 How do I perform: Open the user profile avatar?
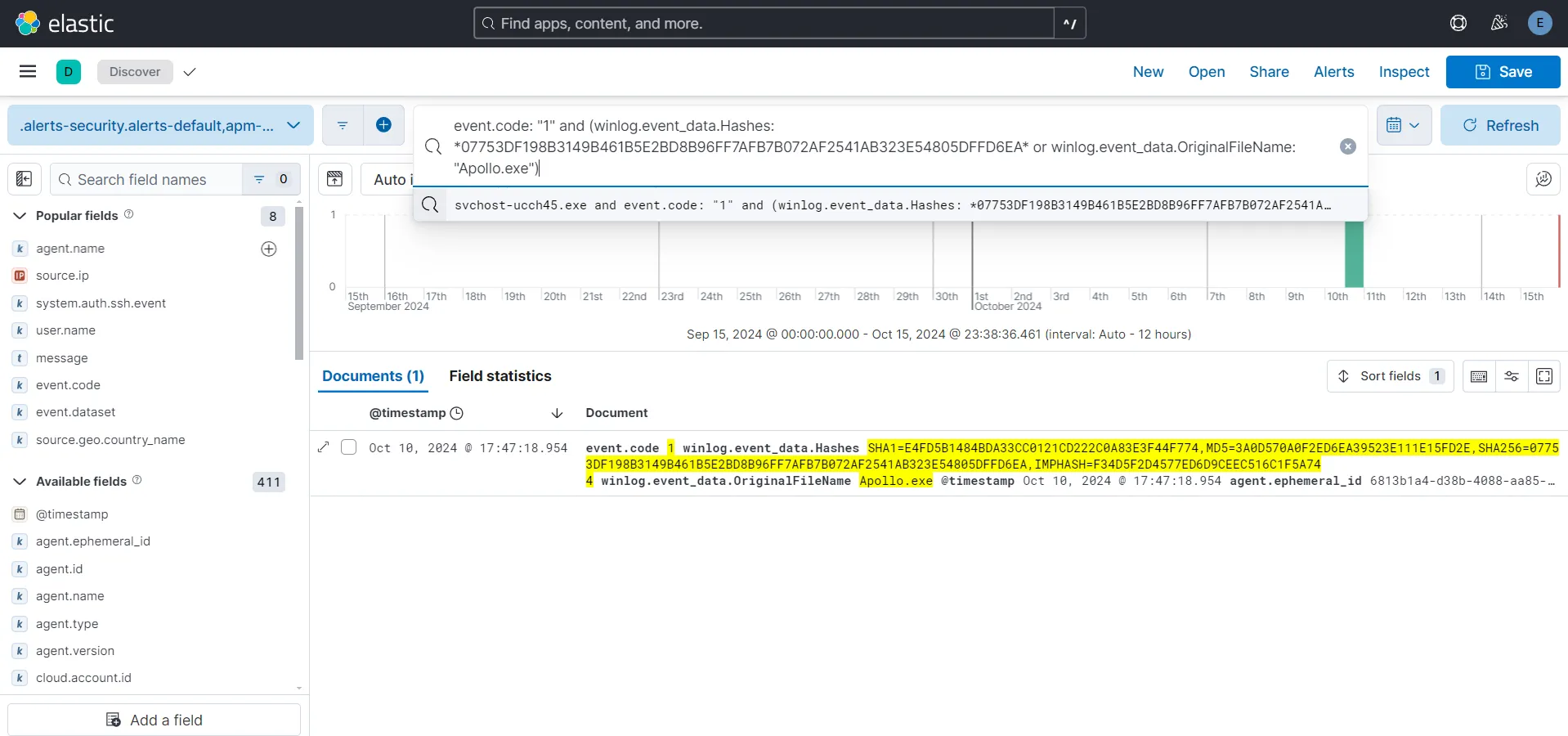pyautogui.click(x=1539, y=23)
